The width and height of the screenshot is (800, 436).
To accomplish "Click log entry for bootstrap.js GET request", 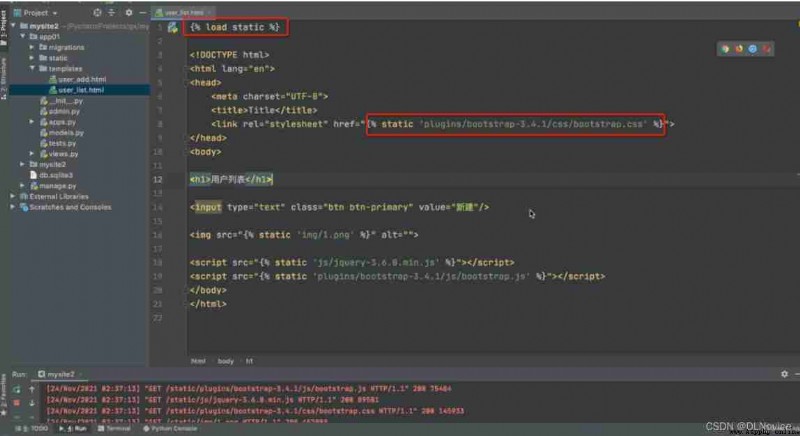I will click(248, 389).
